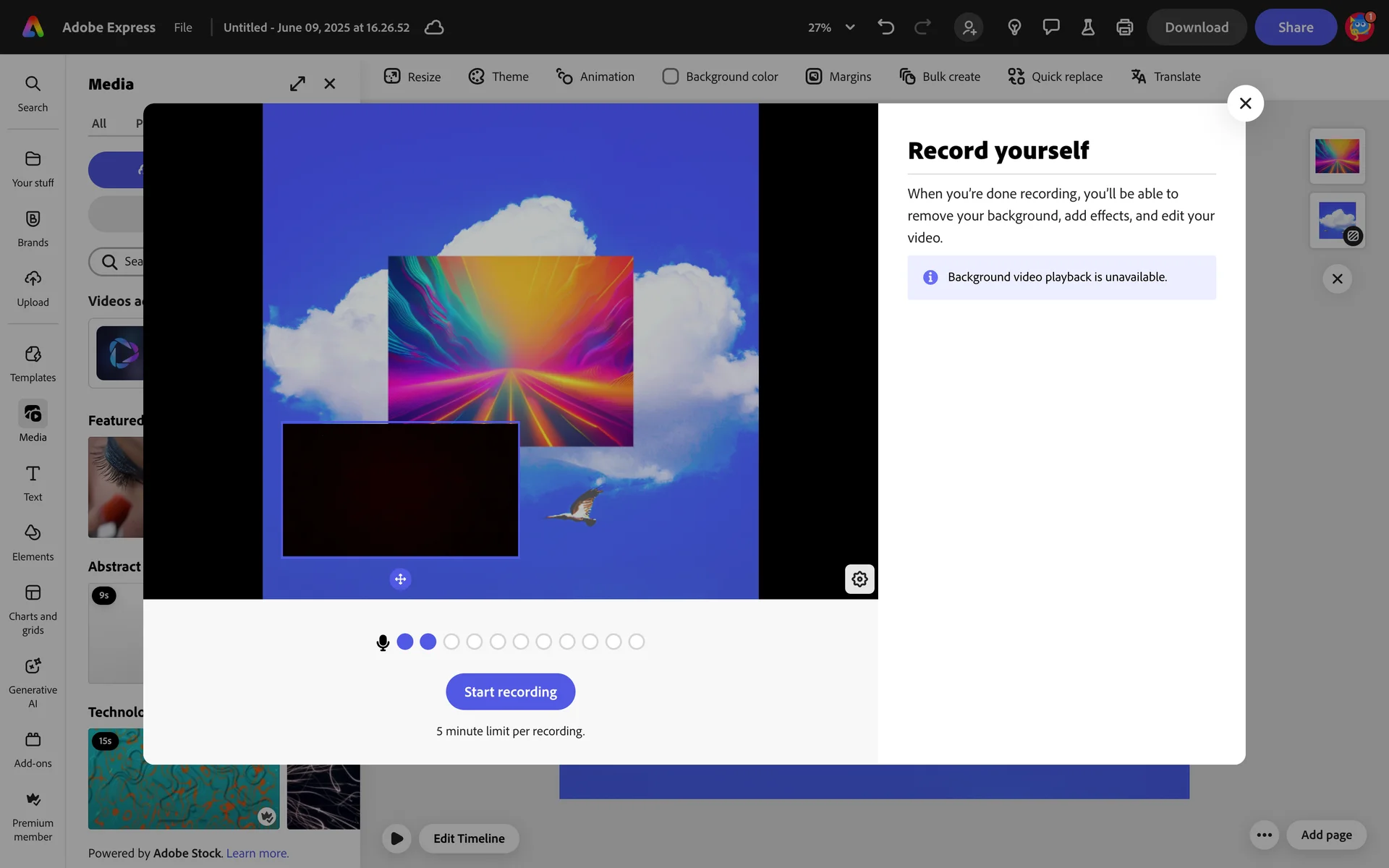
Task: Open Charts and grids panel
Action: [33, 609]
